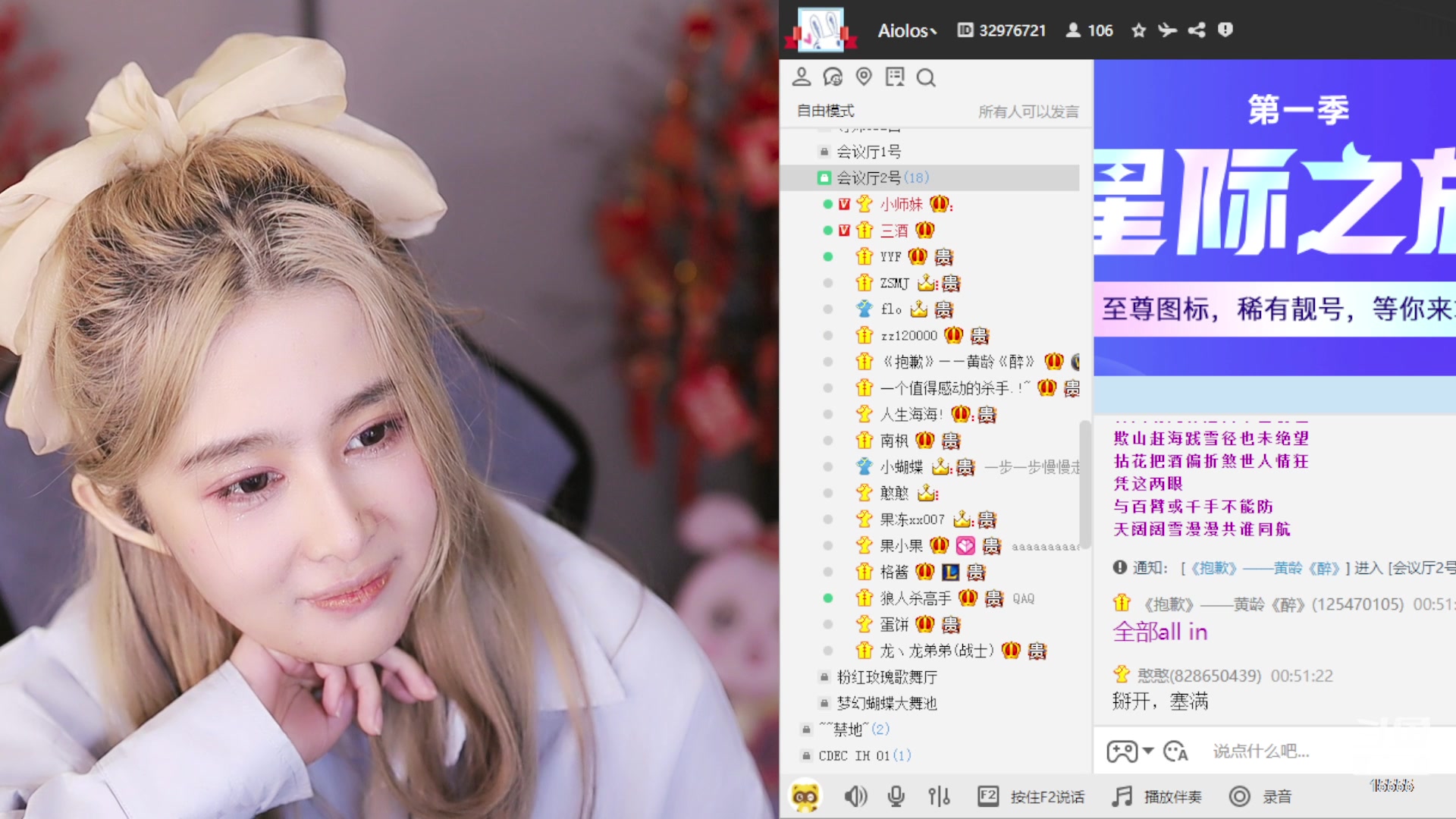This screenshot has height=819, width=1456.
Task: Open the 粉红玫瑰歌舞厅 channel
Action: (x=887, y=676)
